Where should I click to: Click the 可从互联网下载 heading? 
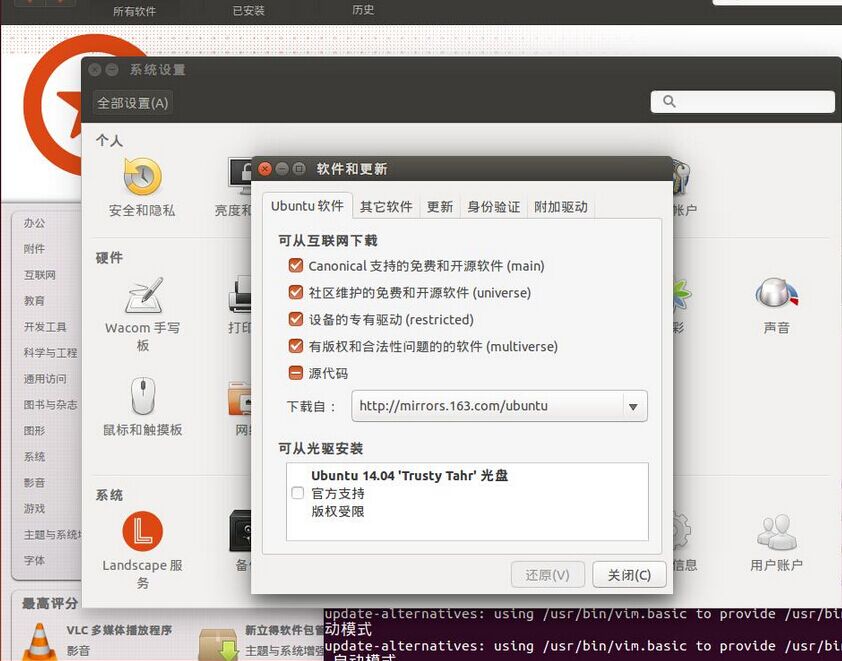(328, 241)
